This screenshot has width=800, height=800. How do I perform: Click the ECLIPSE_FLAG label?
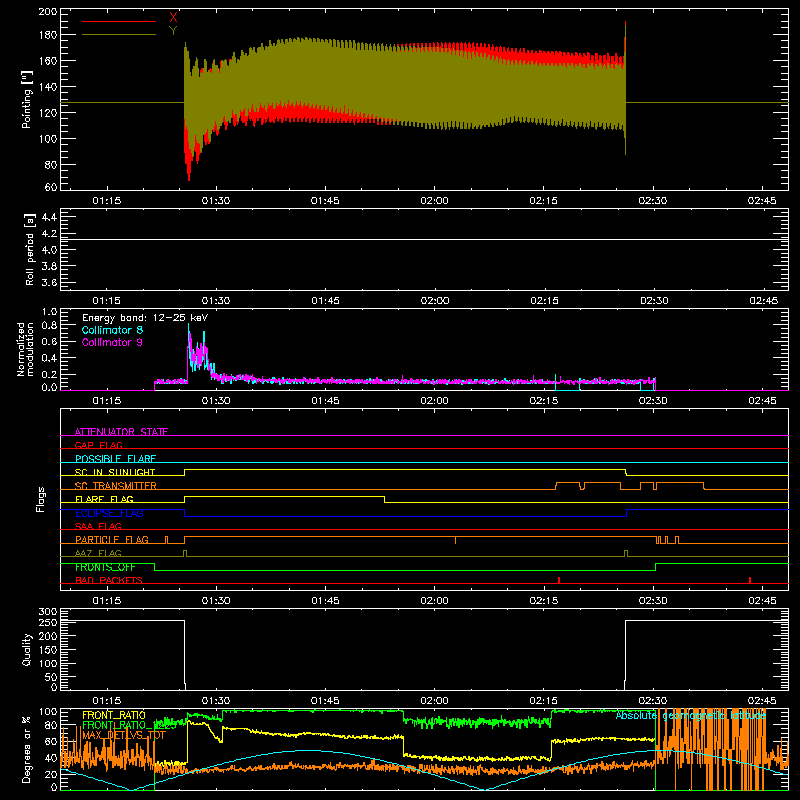[109, 513]
